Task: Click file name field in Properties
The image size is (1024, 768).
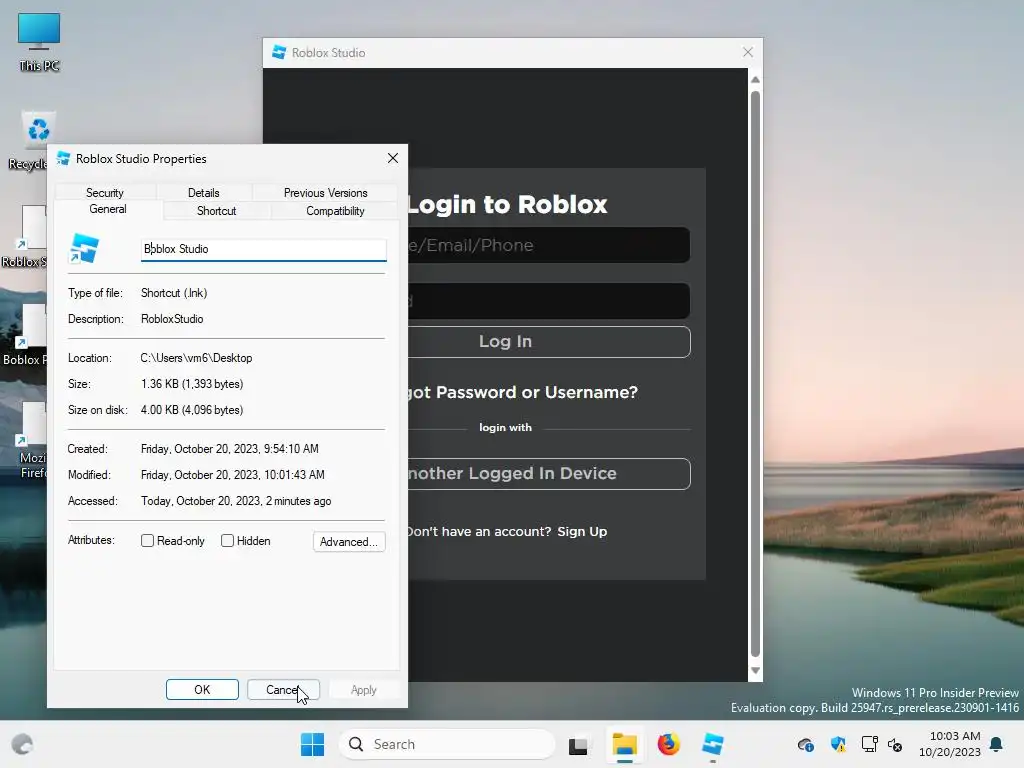Action: 264,249
